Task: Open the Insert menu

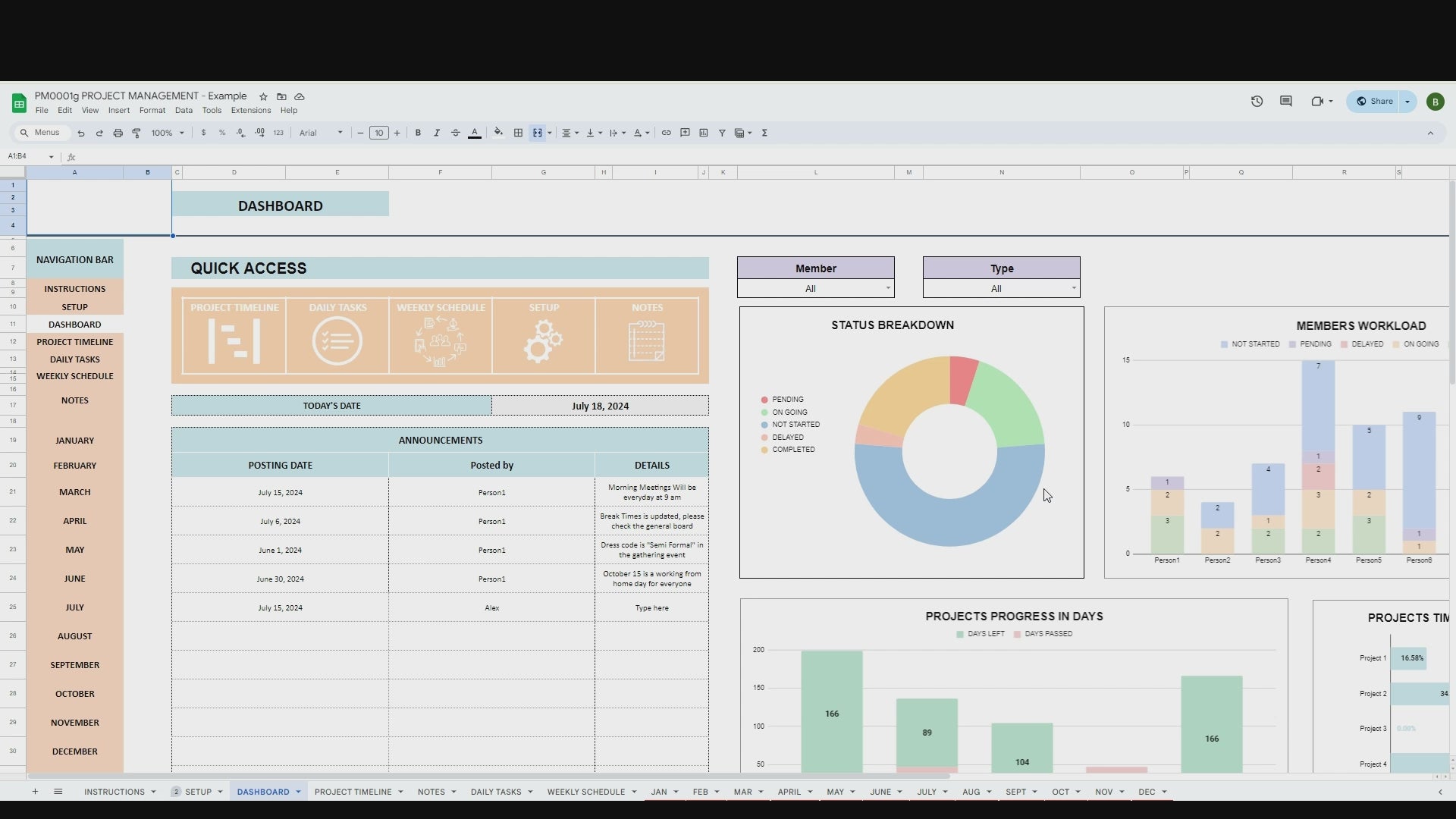Action: [118, 111]
